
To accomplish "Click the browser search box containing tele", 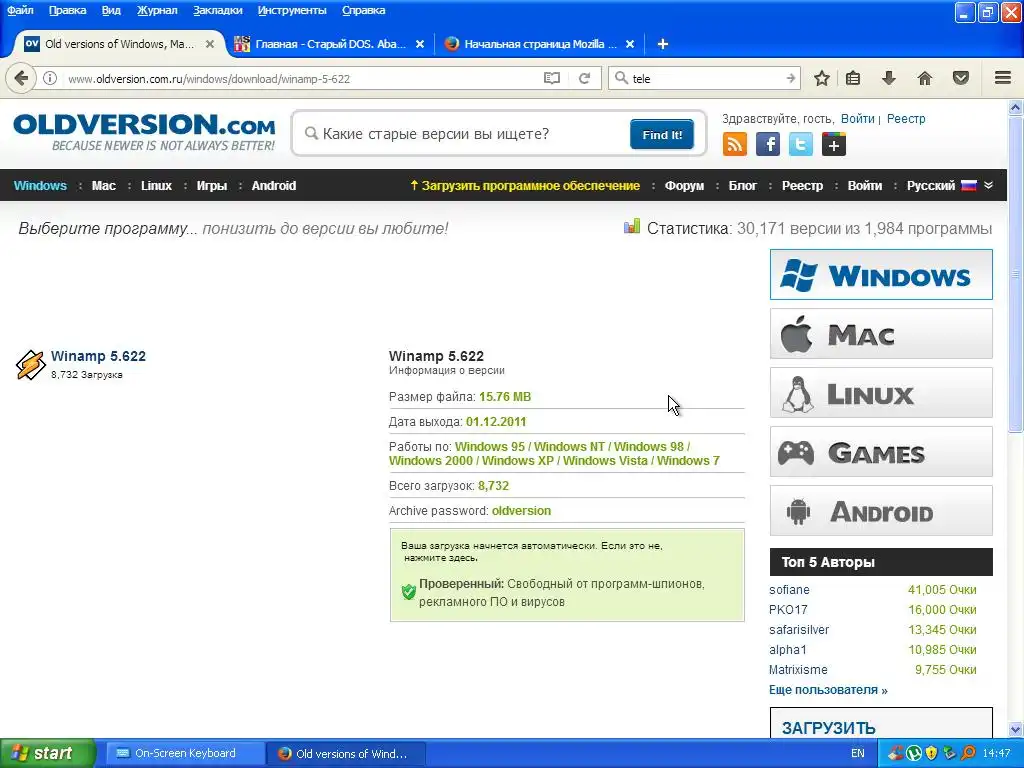I will pyautogui.click(x=705, y=78).
